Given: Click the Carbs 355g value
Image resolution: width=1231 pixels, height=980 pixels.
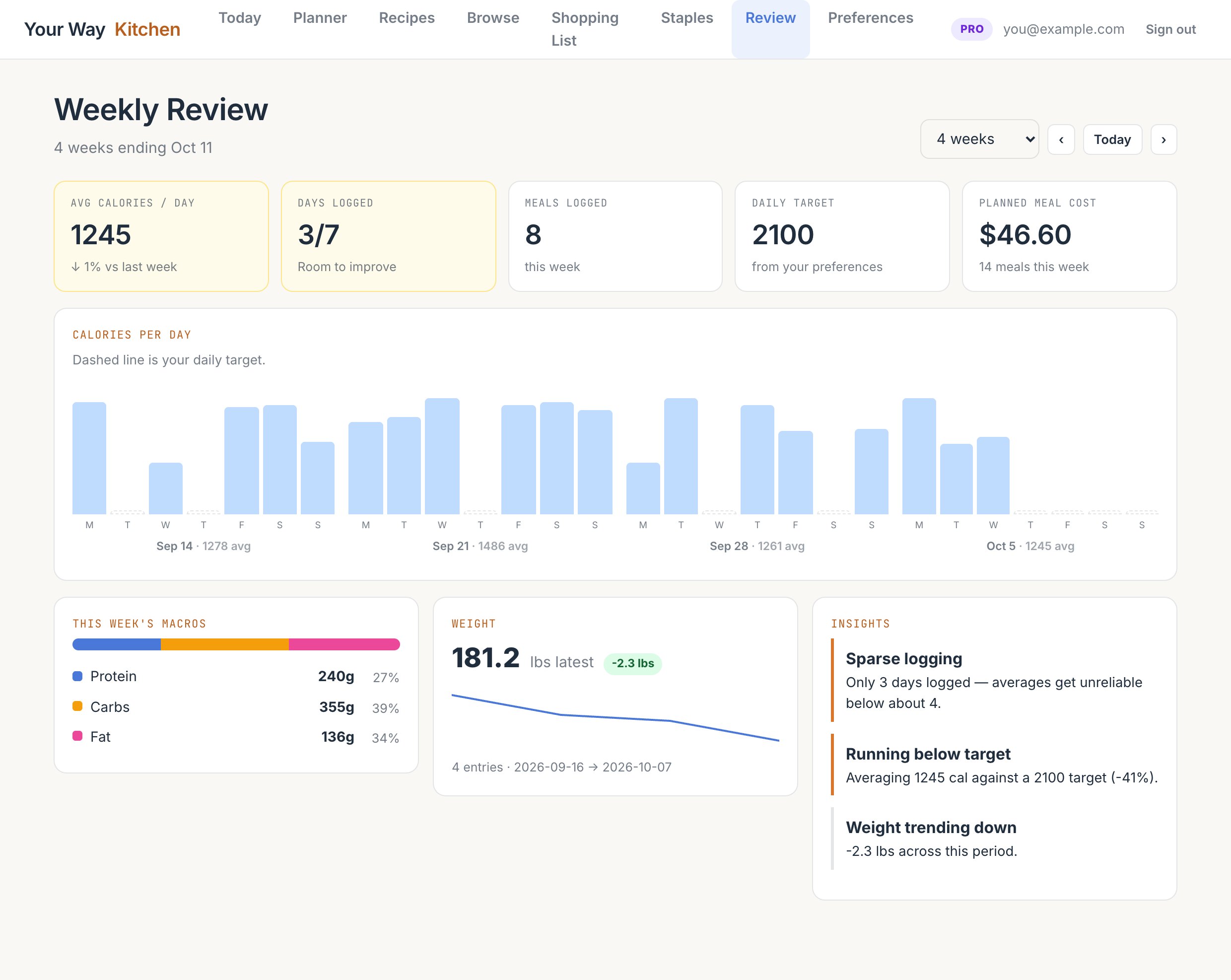Looking at the screenshot, I should (337, 707).
